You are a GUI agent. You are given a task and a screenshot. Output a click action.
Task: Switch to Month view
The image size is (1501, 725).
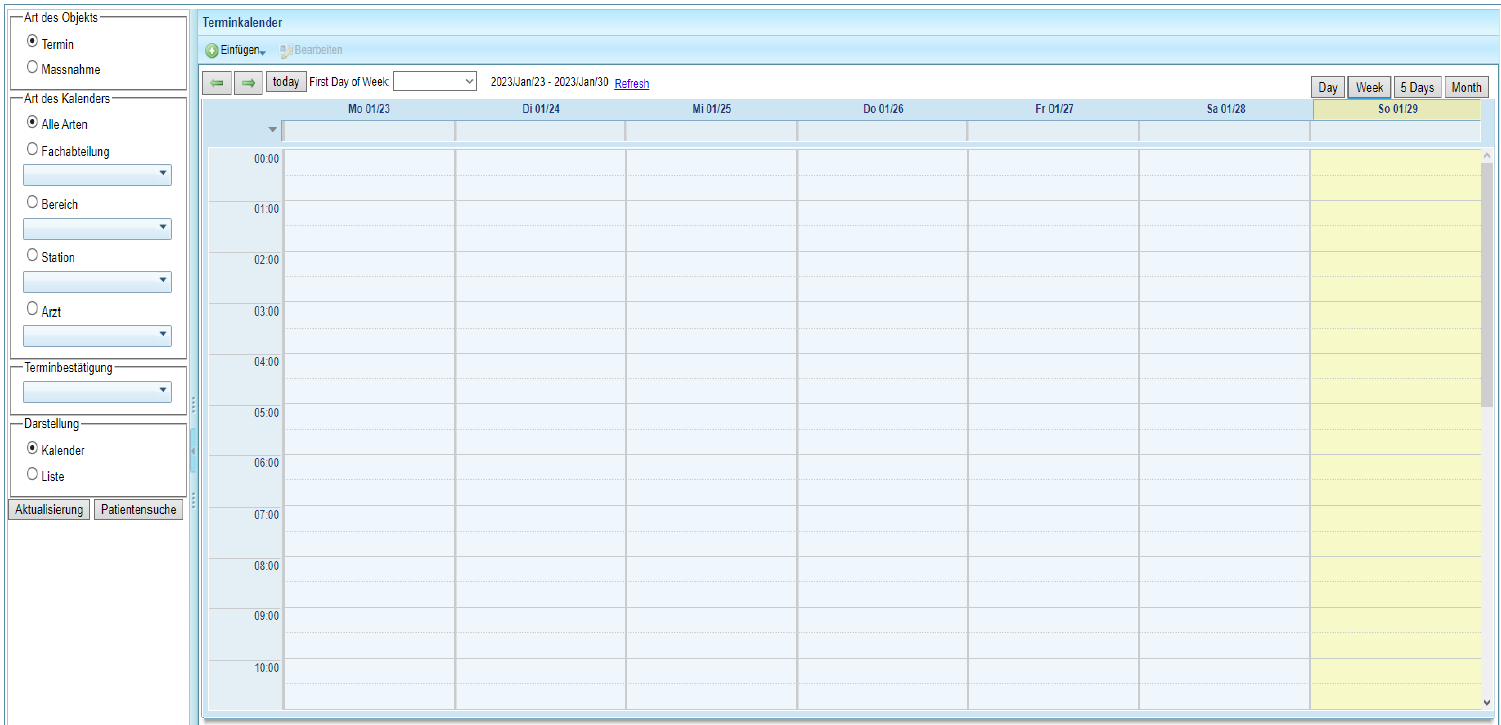1466,88
